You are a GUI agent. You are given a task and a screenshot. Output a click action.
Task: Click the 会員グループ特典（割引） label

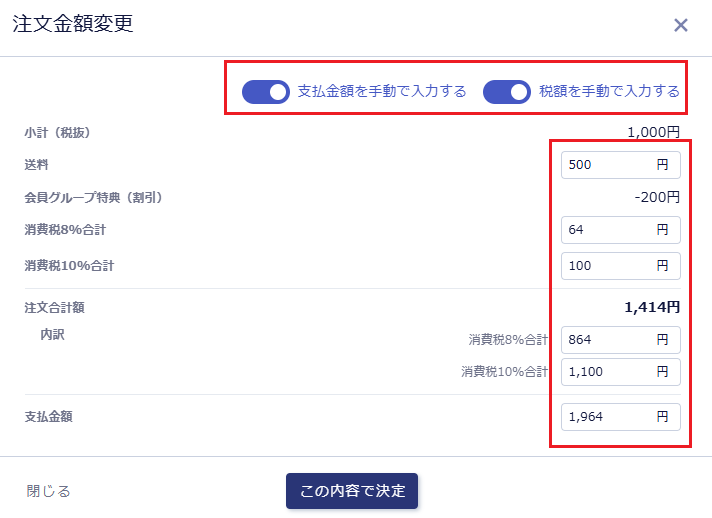[x=93, y=198]
